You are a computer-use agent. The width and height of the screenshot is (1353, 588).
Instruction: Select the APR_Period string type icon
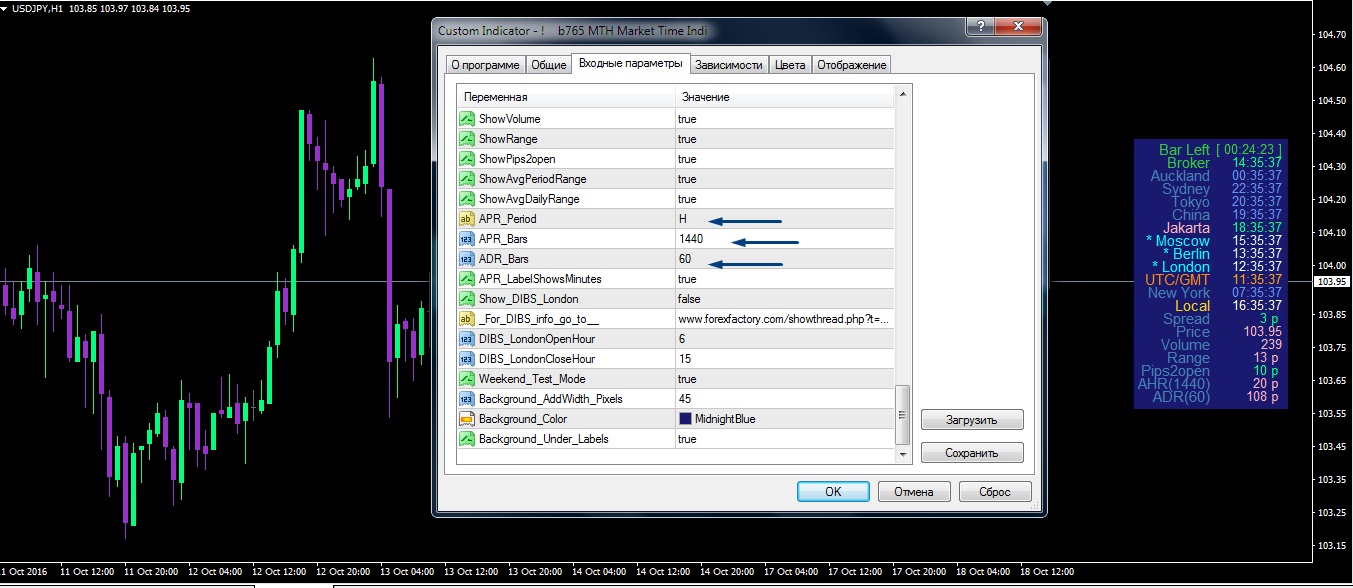point(467,219)
